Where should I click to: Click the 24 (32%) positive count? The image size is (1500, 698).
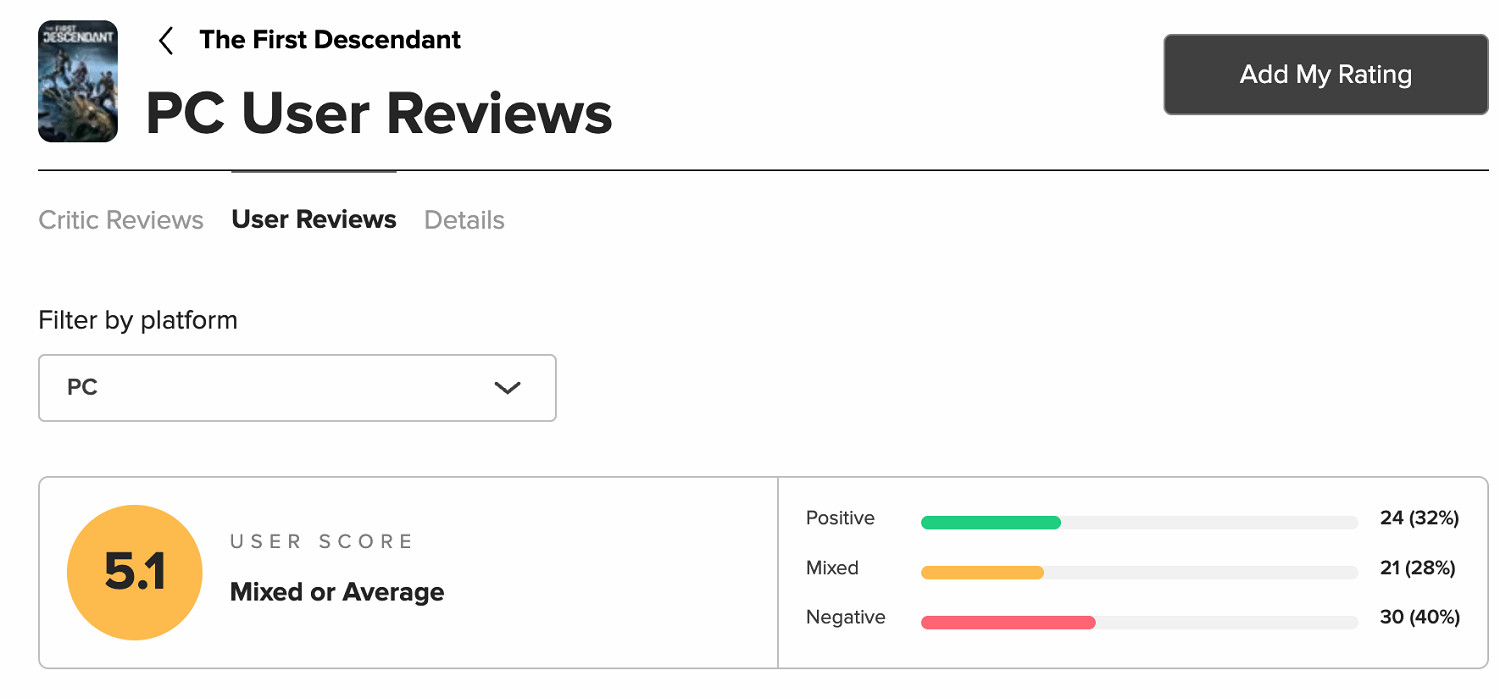click(1419, 518)
